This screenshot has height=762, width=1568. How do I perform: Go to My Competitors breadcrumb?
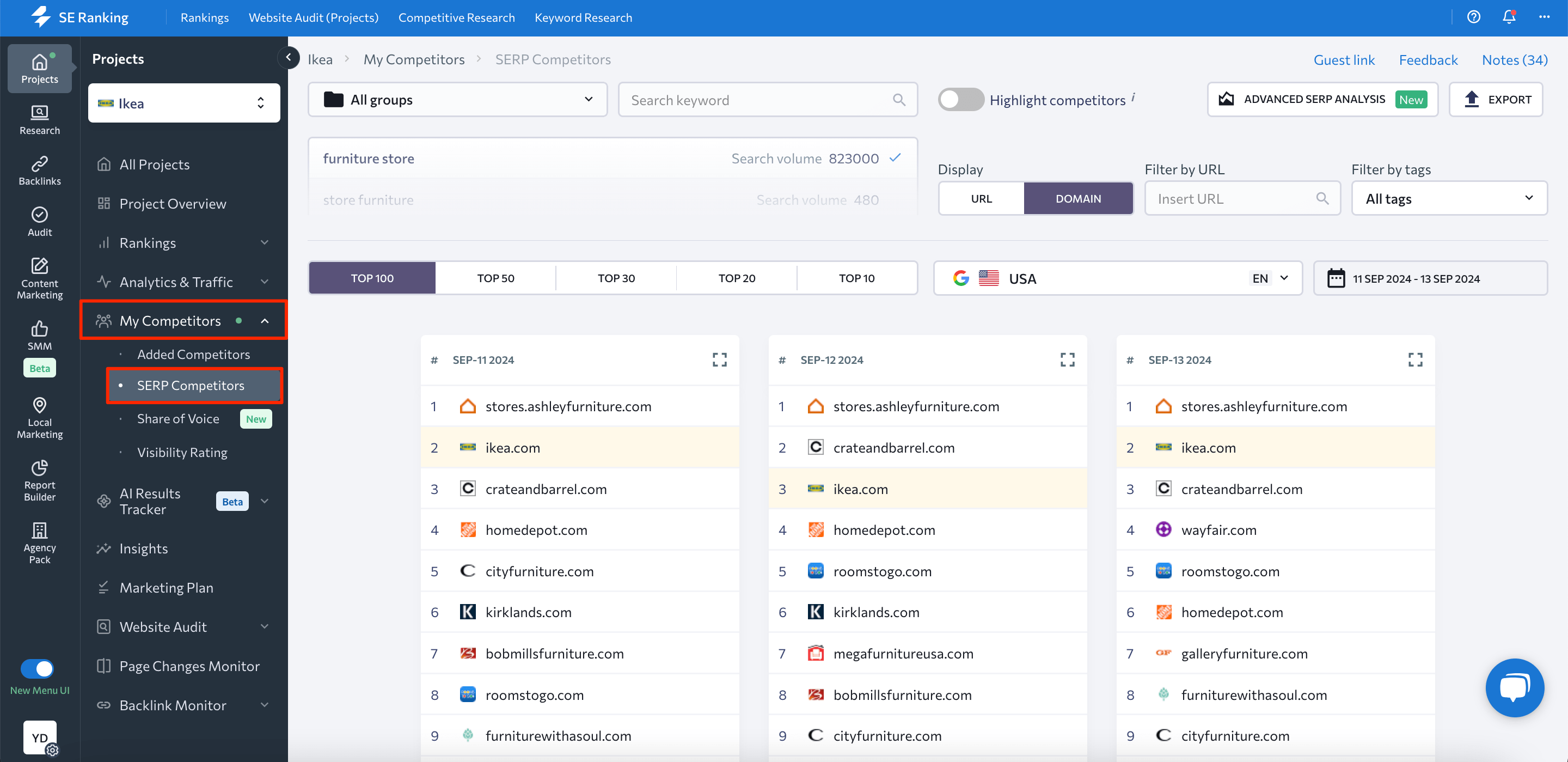(x=414, y=59)
